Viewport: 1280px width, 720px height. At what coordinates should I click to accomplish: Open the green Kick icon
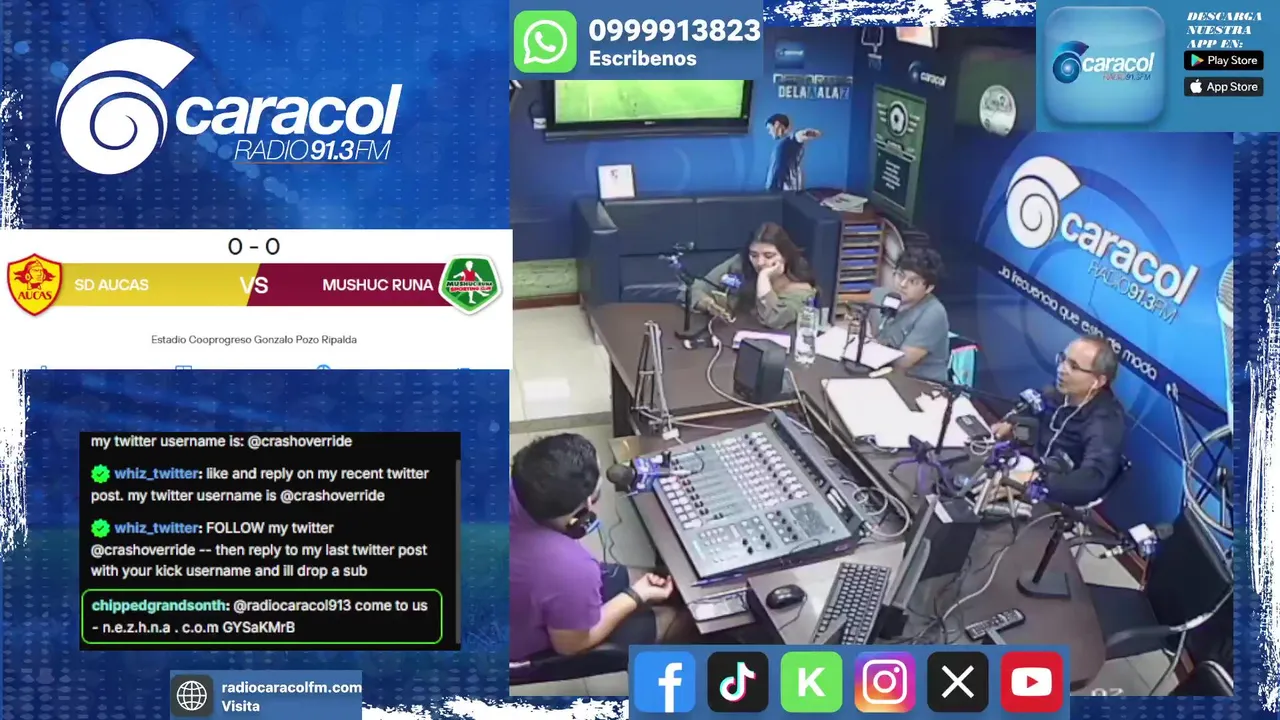pos(811,682)
